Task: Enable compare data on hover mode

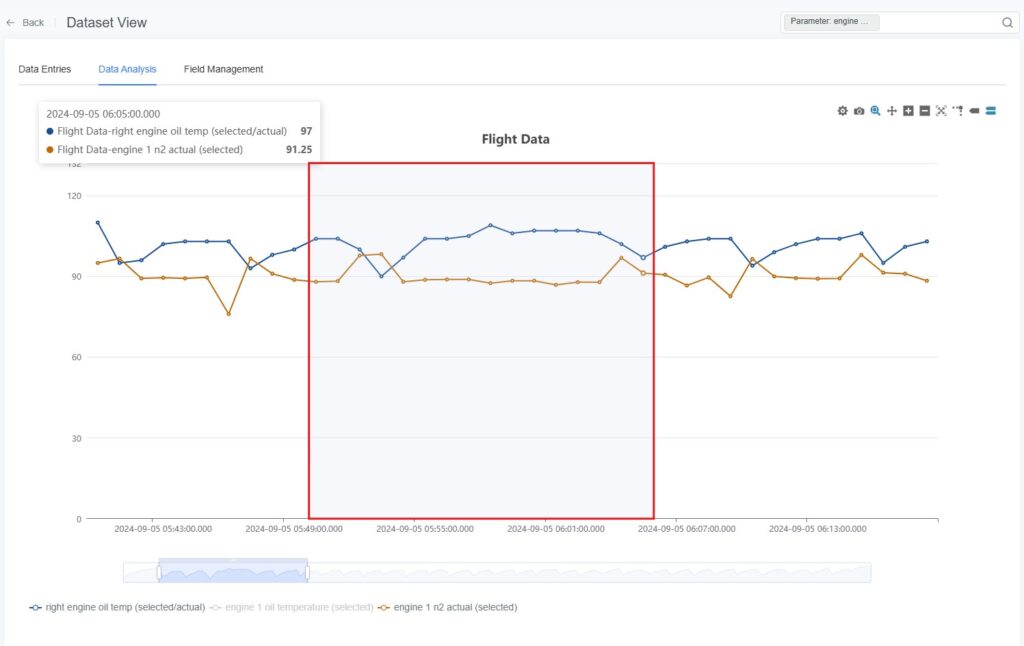Action: 990,111
